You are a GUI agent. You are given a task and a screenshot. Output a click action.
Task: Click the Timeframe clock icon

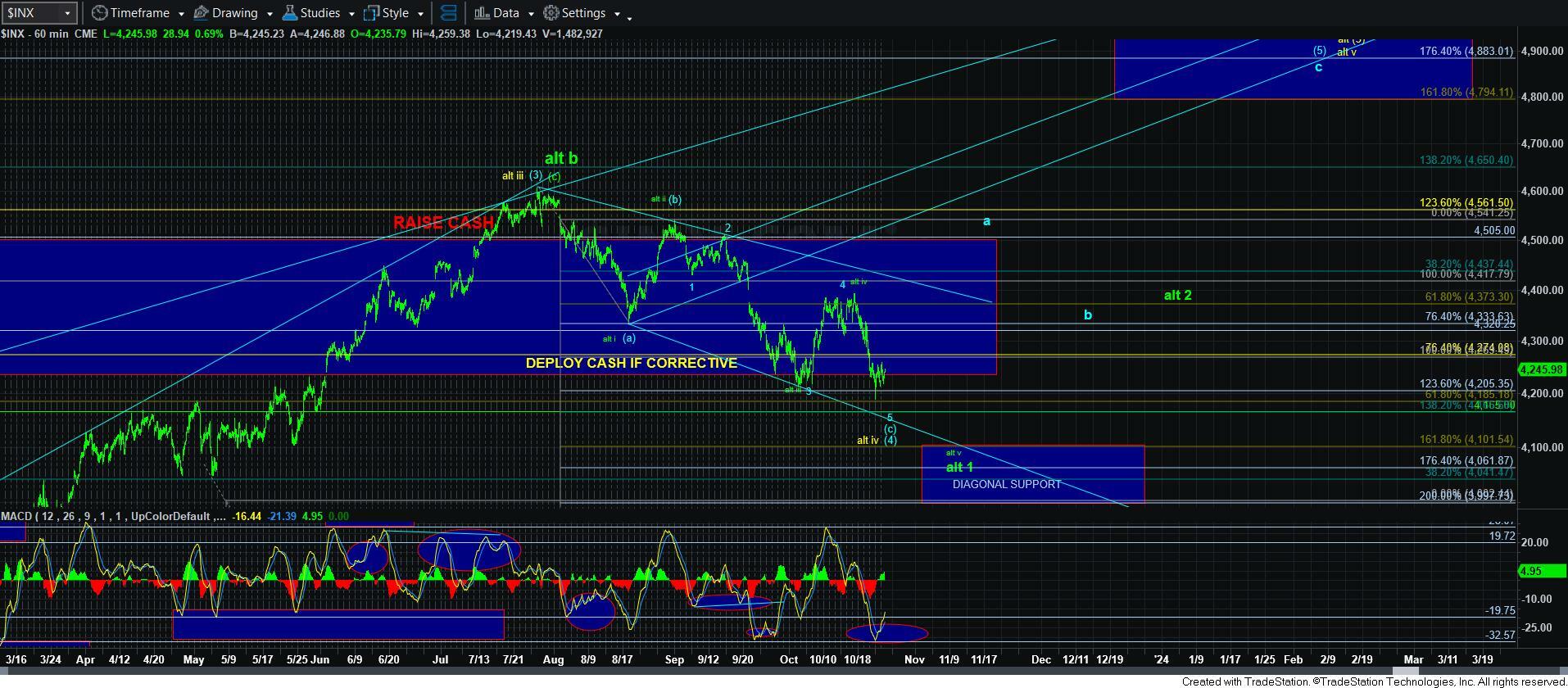coord(99,13)
